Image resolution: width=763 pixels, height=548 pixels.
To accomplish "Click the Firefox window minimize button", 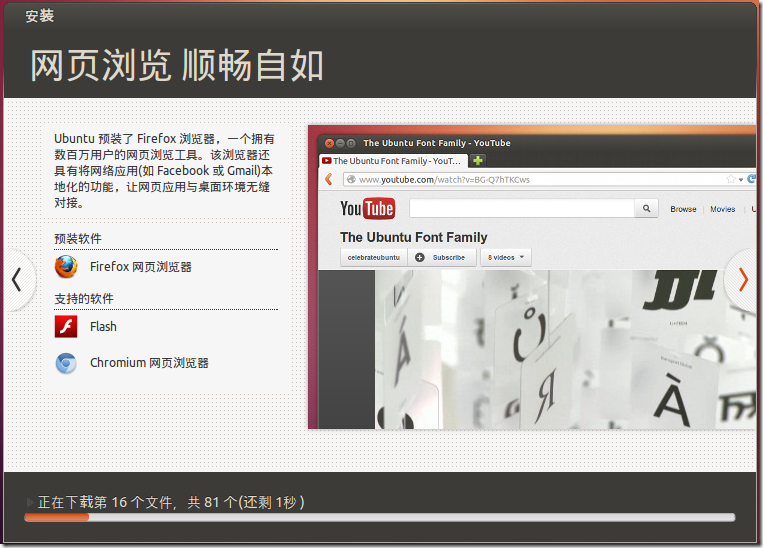I will pos(340,143).
